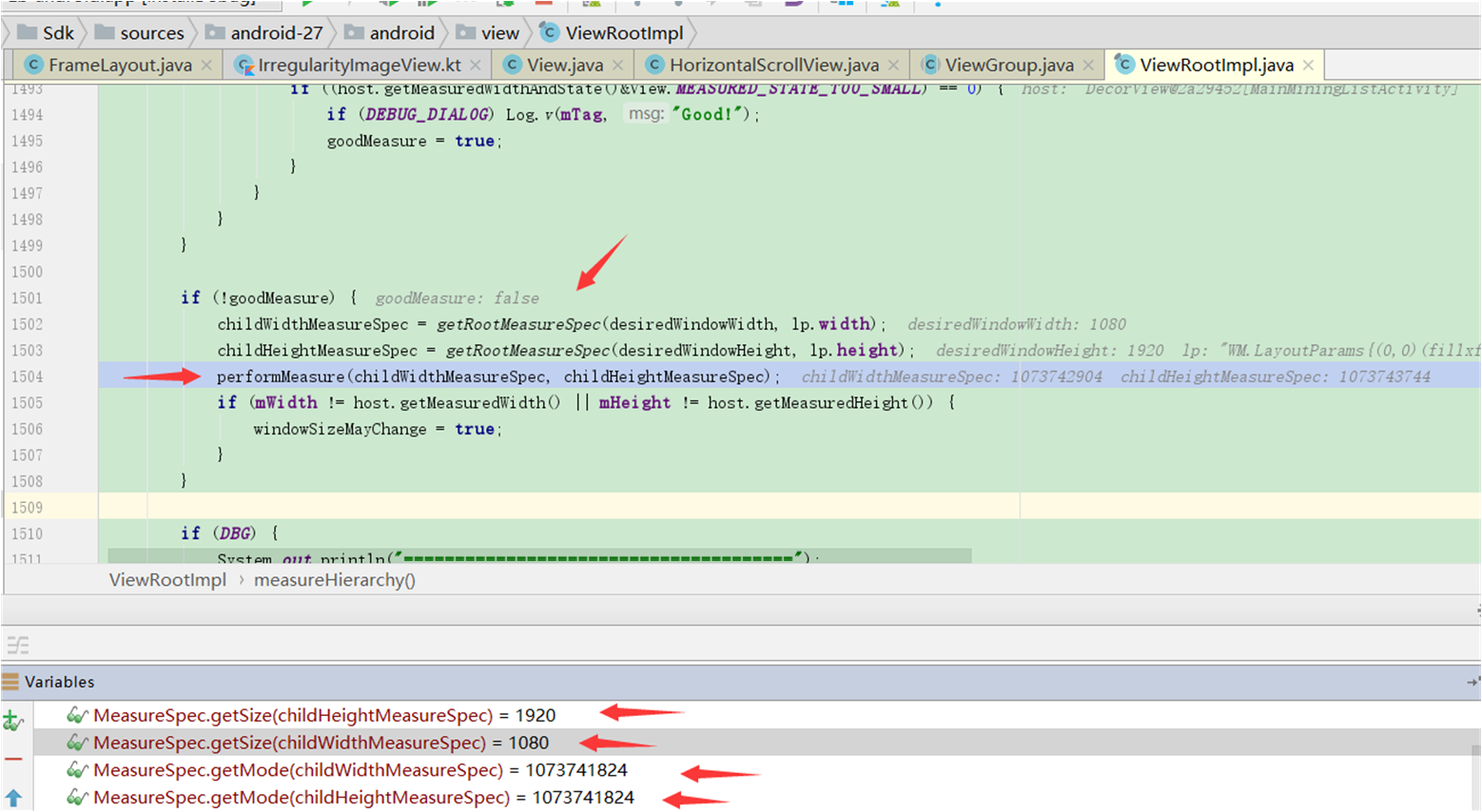
Task: Click the glasses icon of the getSize(childWidthMeasureSpec) watch
Action: [77, 743]
